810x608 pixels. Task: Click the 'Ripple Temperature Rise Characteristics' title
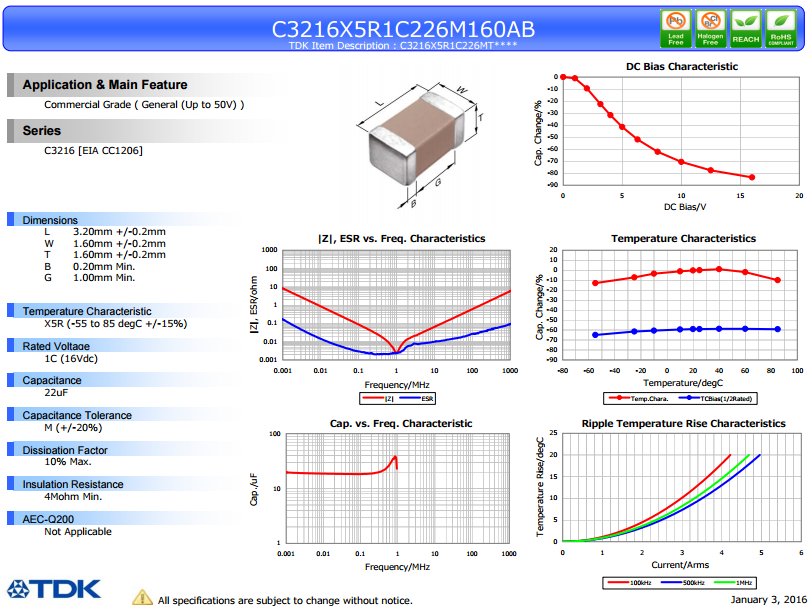coord(683,424)
